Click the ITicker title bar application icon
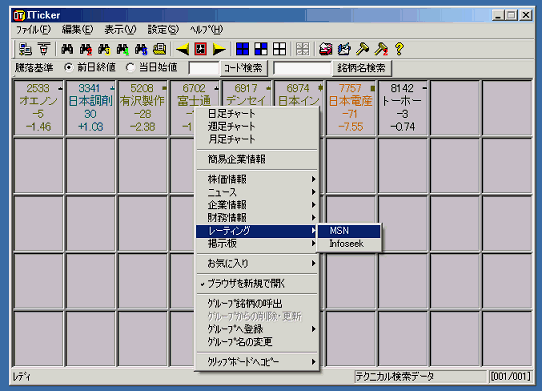The height and width of the screenshot is (391, 542). [19, 15]
